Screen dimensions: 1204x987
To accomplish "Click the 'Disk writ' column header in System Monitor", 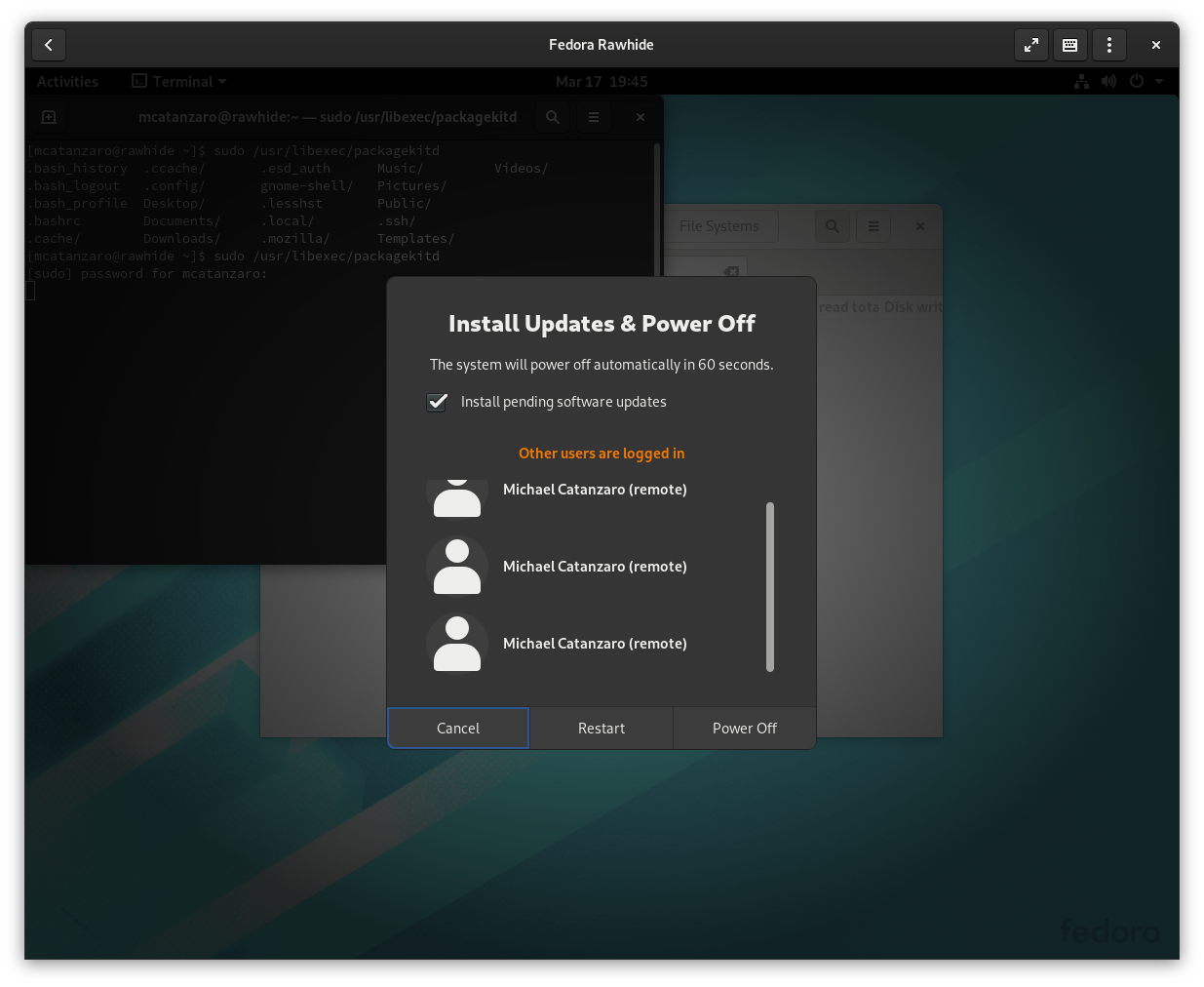I will pos(913,307).
